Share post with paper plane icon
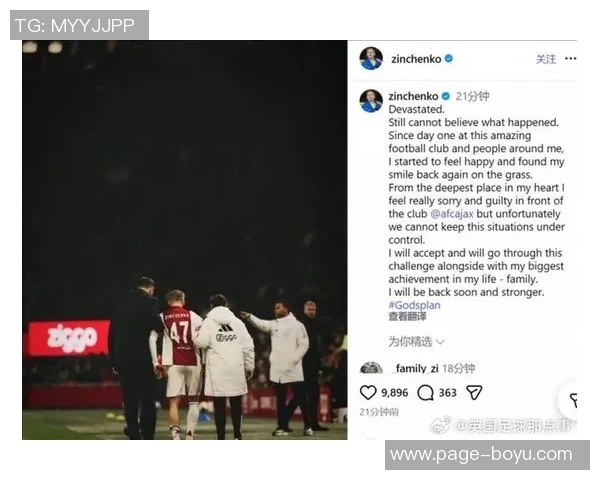 point(474,392)
